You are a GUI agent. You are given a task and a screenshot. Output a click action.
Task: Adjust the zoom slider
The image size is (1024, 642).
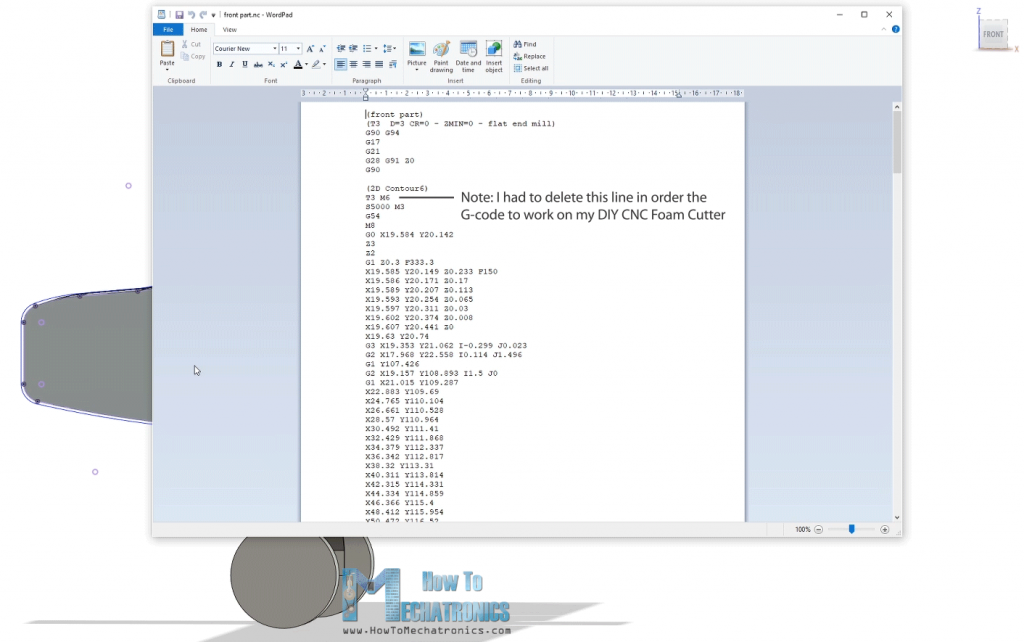tap(851, 529)
